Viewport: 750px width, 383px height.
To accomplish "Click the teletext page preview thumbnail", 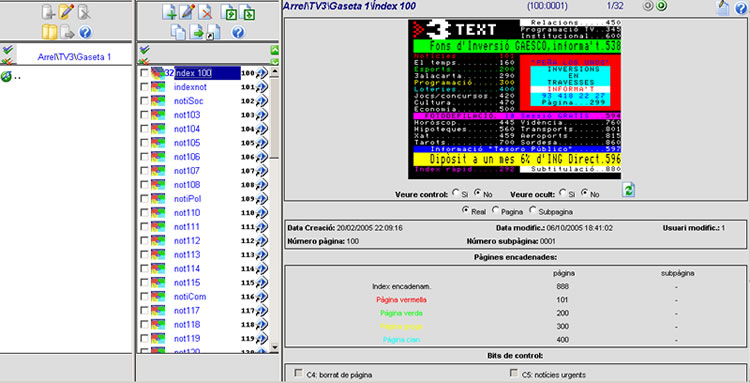I will (515, 99).
